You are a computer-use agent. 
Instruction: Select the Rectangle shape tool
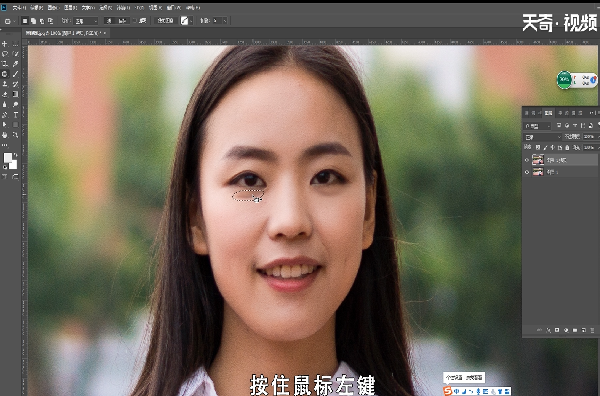(15, 124)
